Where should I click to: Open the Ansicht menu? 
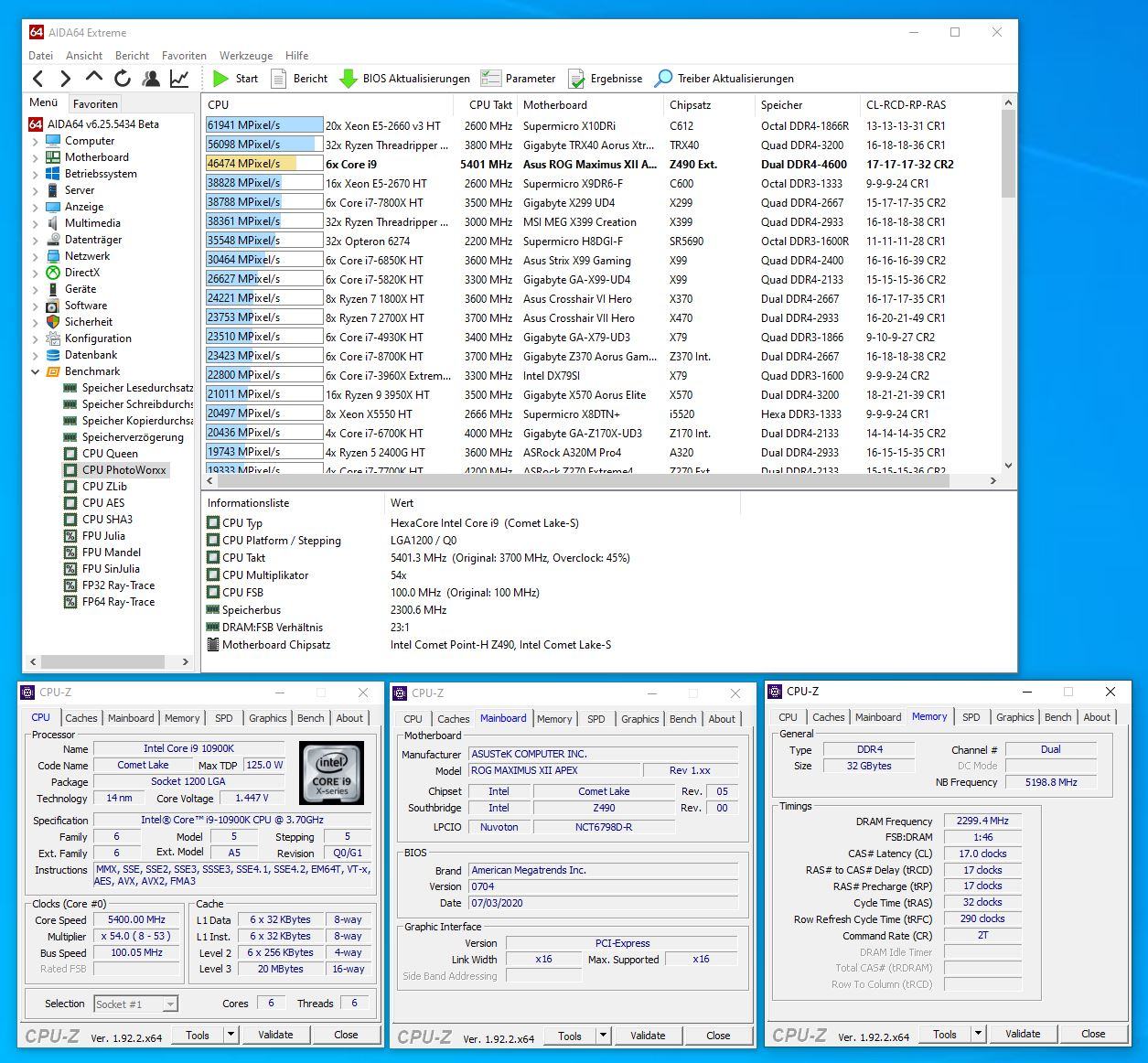pyautogui.click(x=84, y=56)
